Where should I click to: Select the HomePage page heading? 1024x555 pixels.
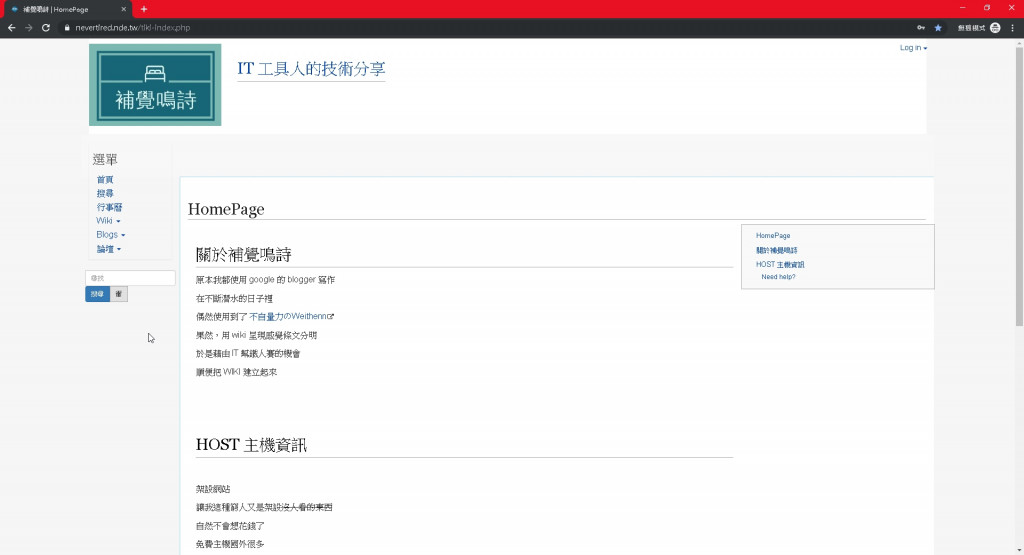click(226, 209)
